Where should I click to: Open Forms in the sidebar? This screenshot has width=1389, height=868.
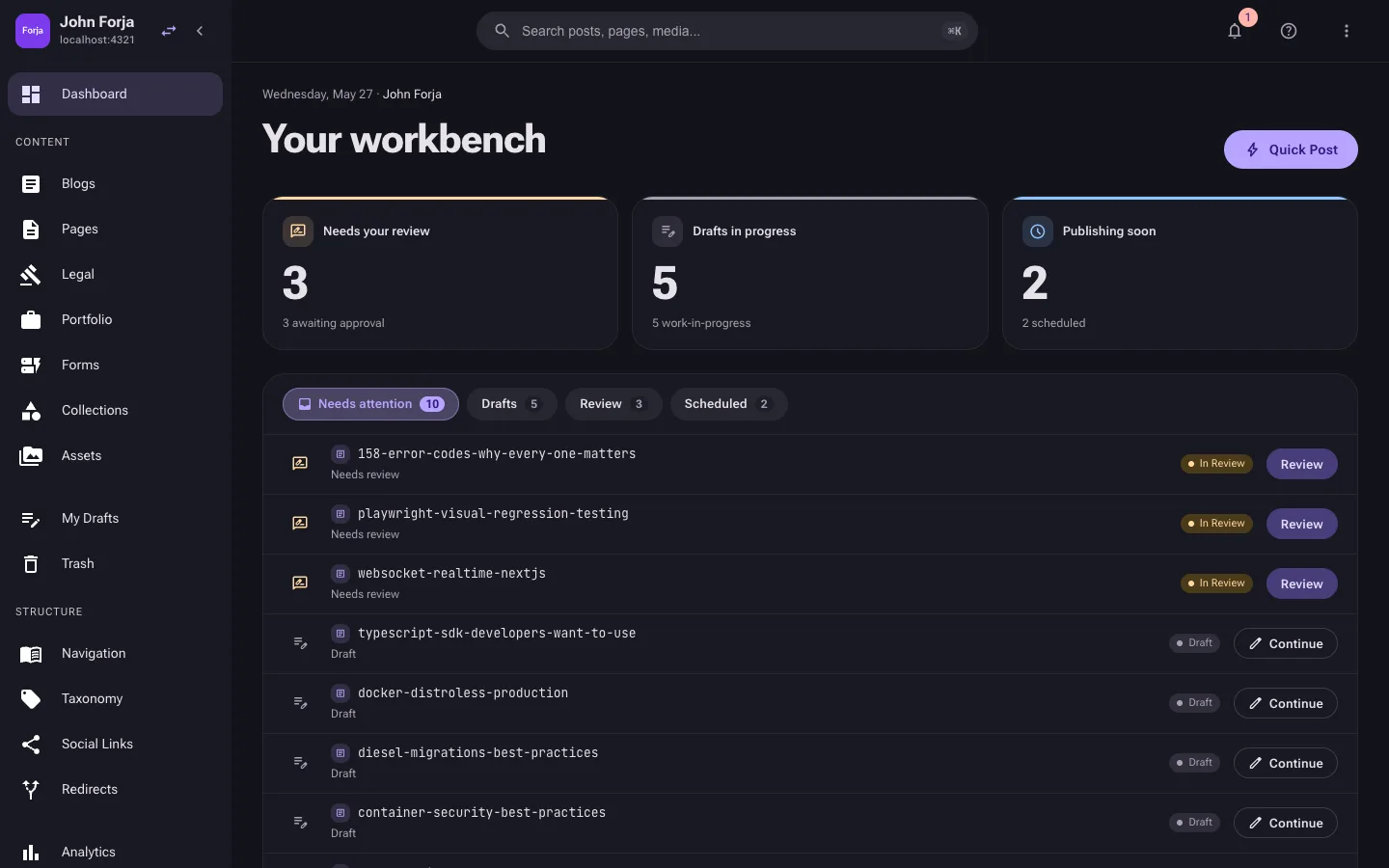[115, 365]
